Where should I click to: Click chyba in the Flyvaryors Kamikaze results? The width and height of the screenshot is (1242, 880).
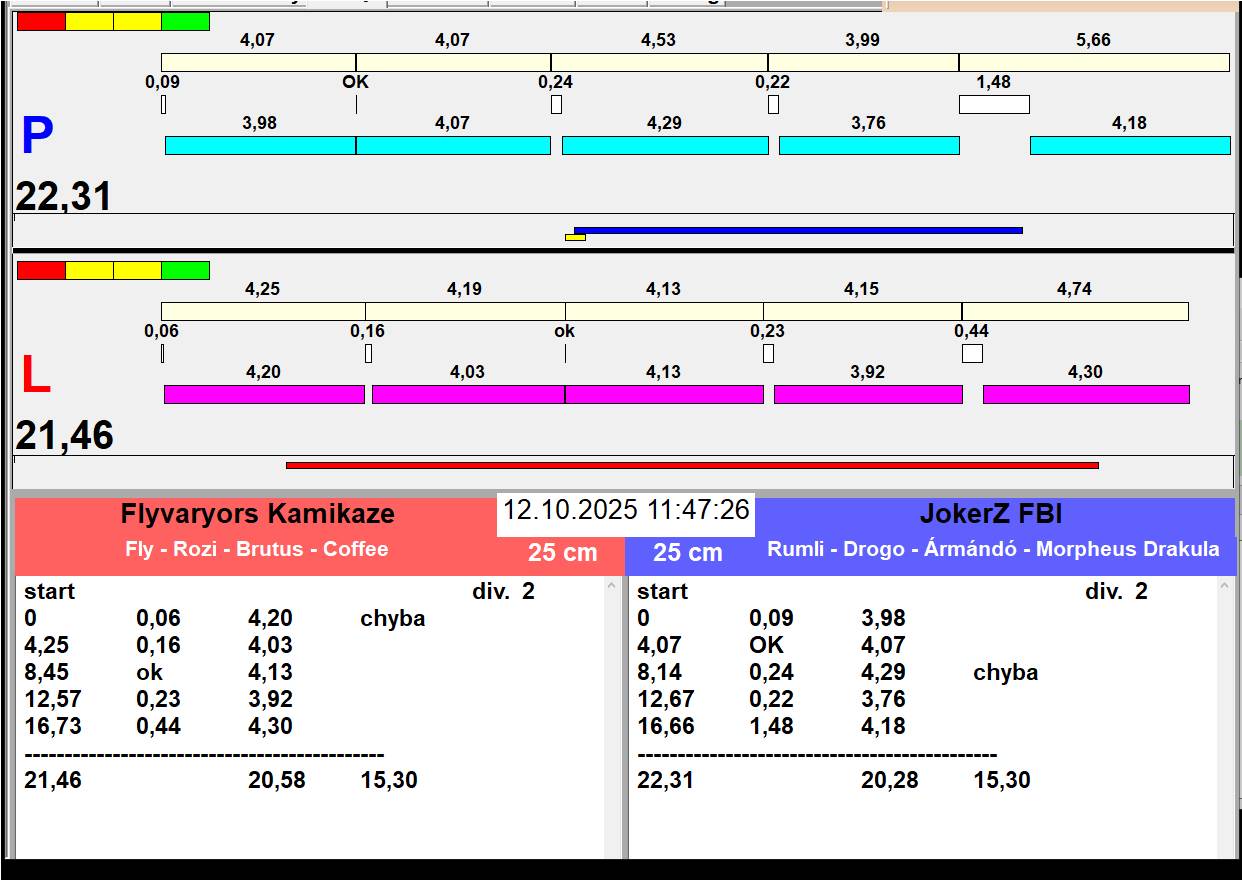pos(393,618)
